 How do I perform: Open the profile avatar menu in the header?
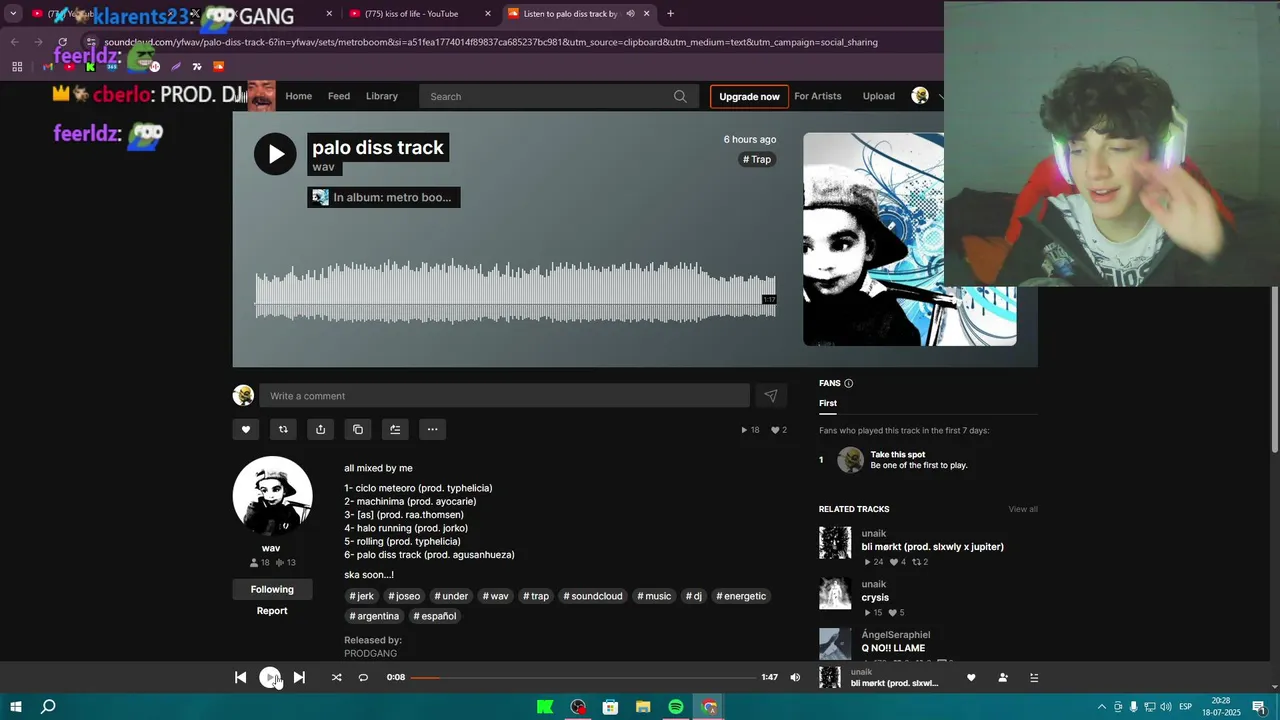click(920, 96)
